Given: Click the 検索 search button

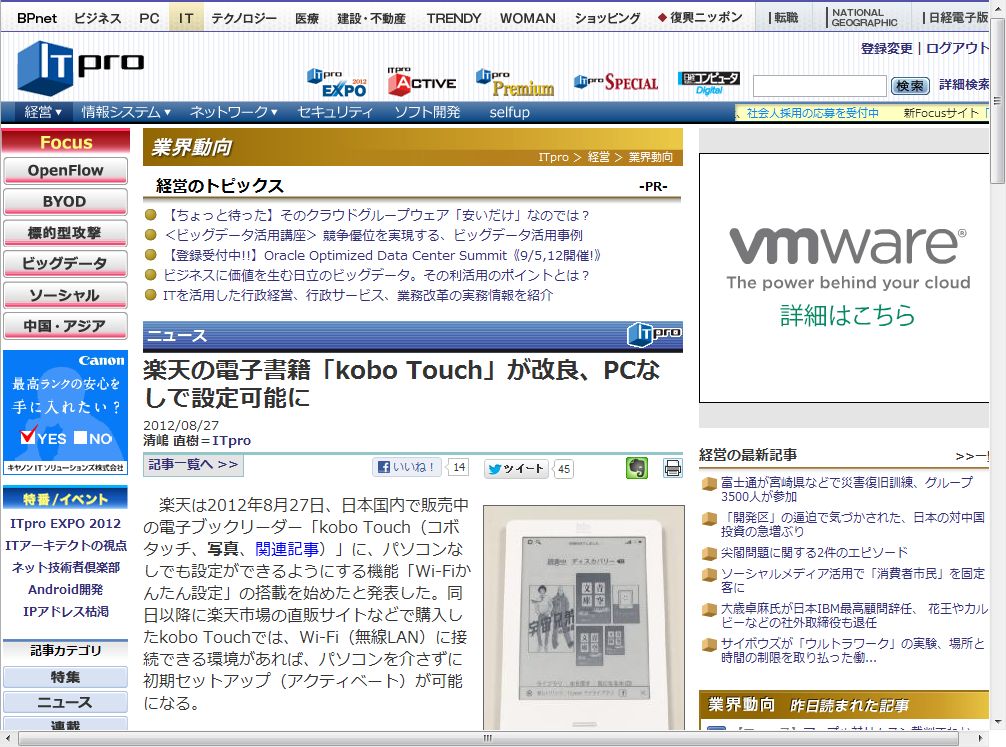Looking at the screenshot, I should pyautogui.click(x=910, y=85).
